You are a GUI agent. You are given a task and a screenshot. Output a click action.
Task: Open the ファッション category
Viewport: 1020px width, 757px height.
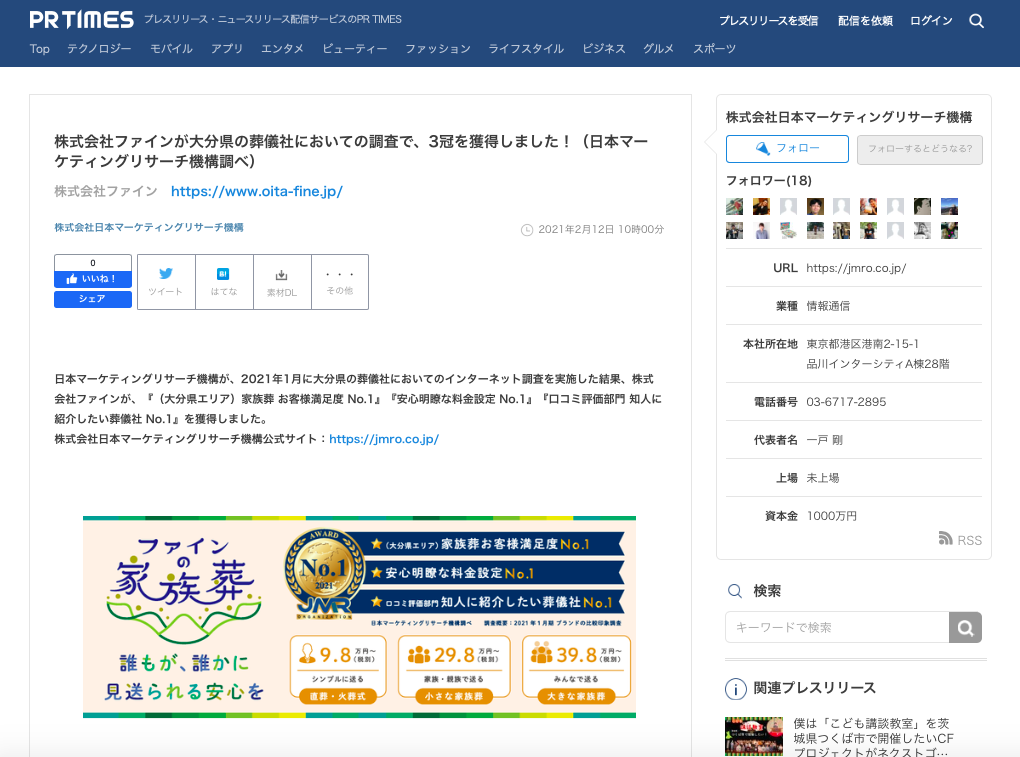coord(438,49)
